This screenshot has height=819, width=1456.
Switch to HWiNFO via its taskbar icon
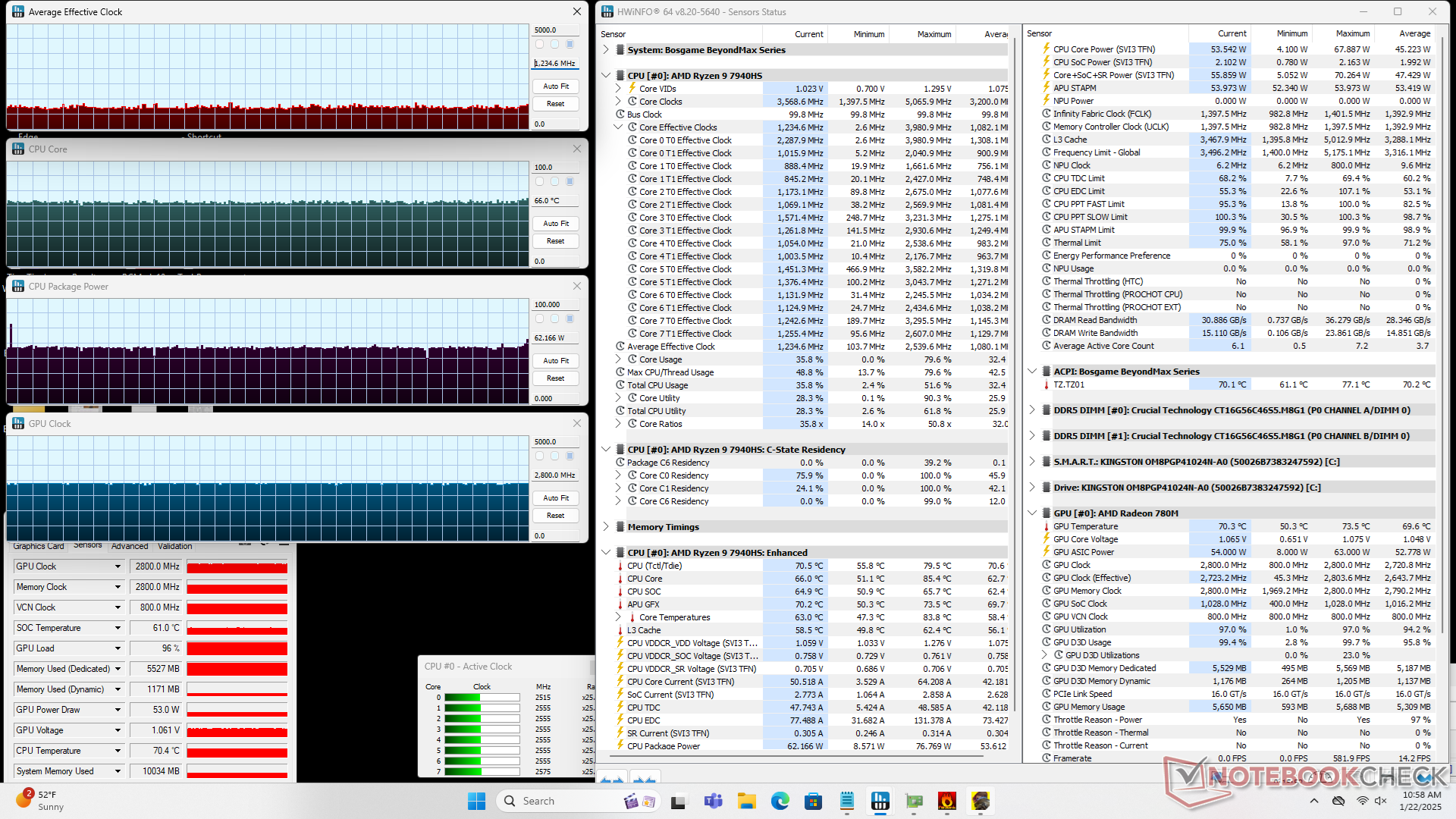point(880,801)
